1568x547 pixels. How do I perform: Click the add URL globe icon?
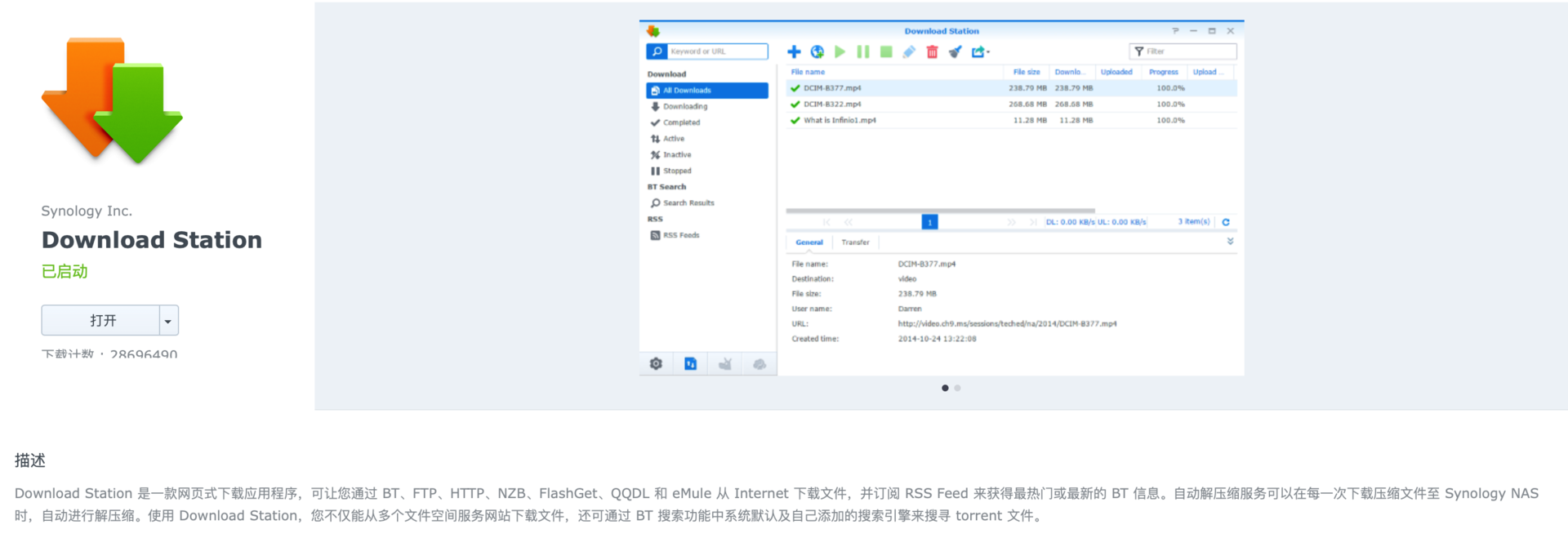click(x=817, y=51)
